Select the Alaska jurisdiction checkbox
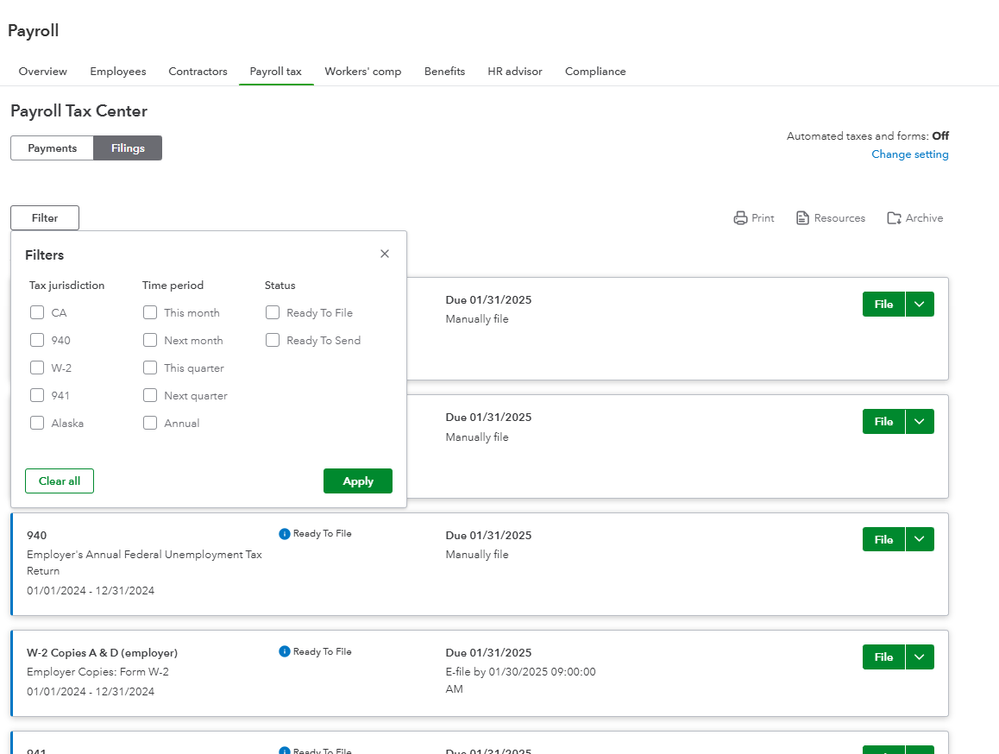The height and width of the screenshot is (754, 999). [x=37, y=423]
